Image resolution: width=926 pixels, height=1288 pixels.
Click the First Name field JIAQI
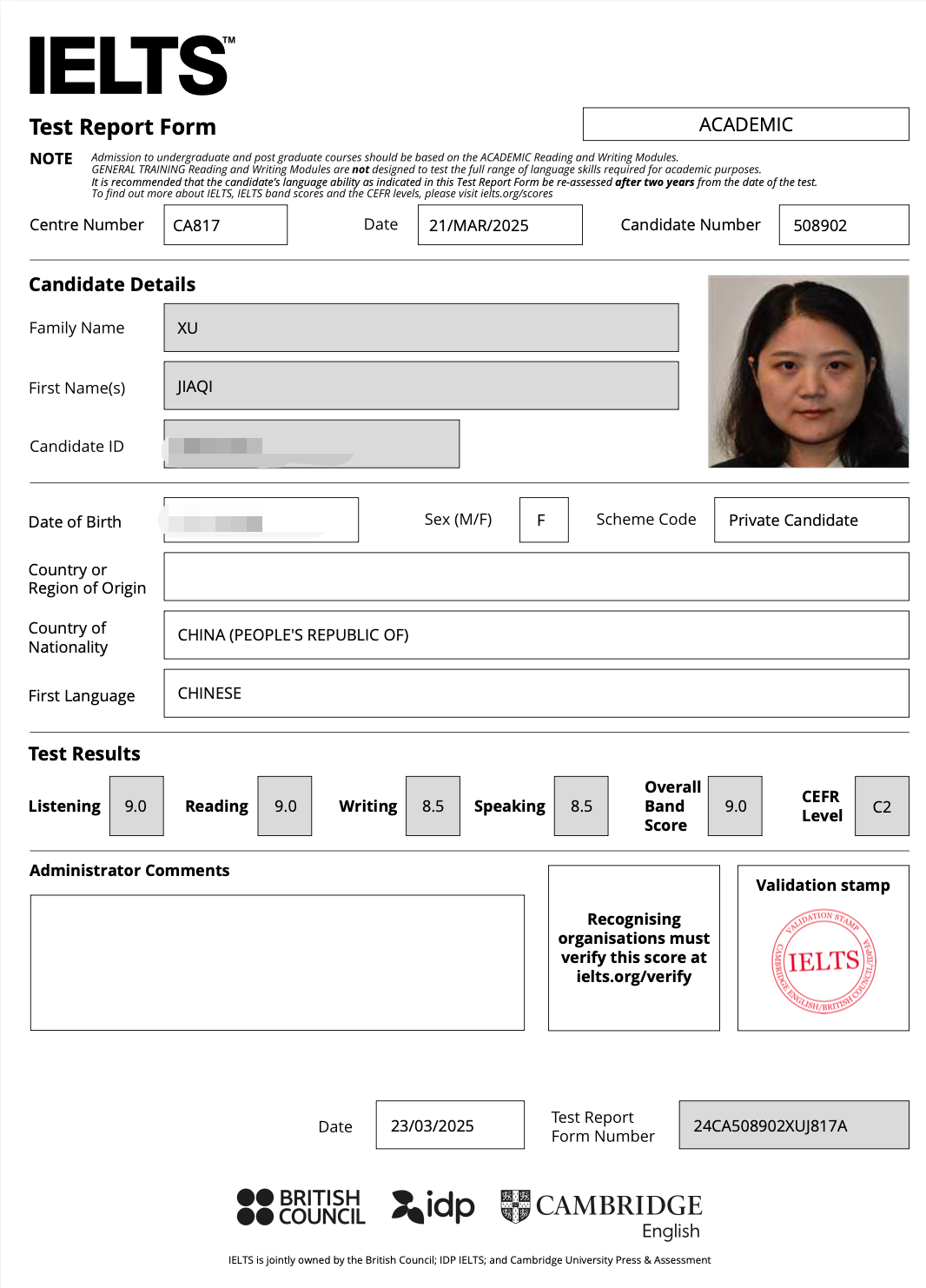point(421,386)
